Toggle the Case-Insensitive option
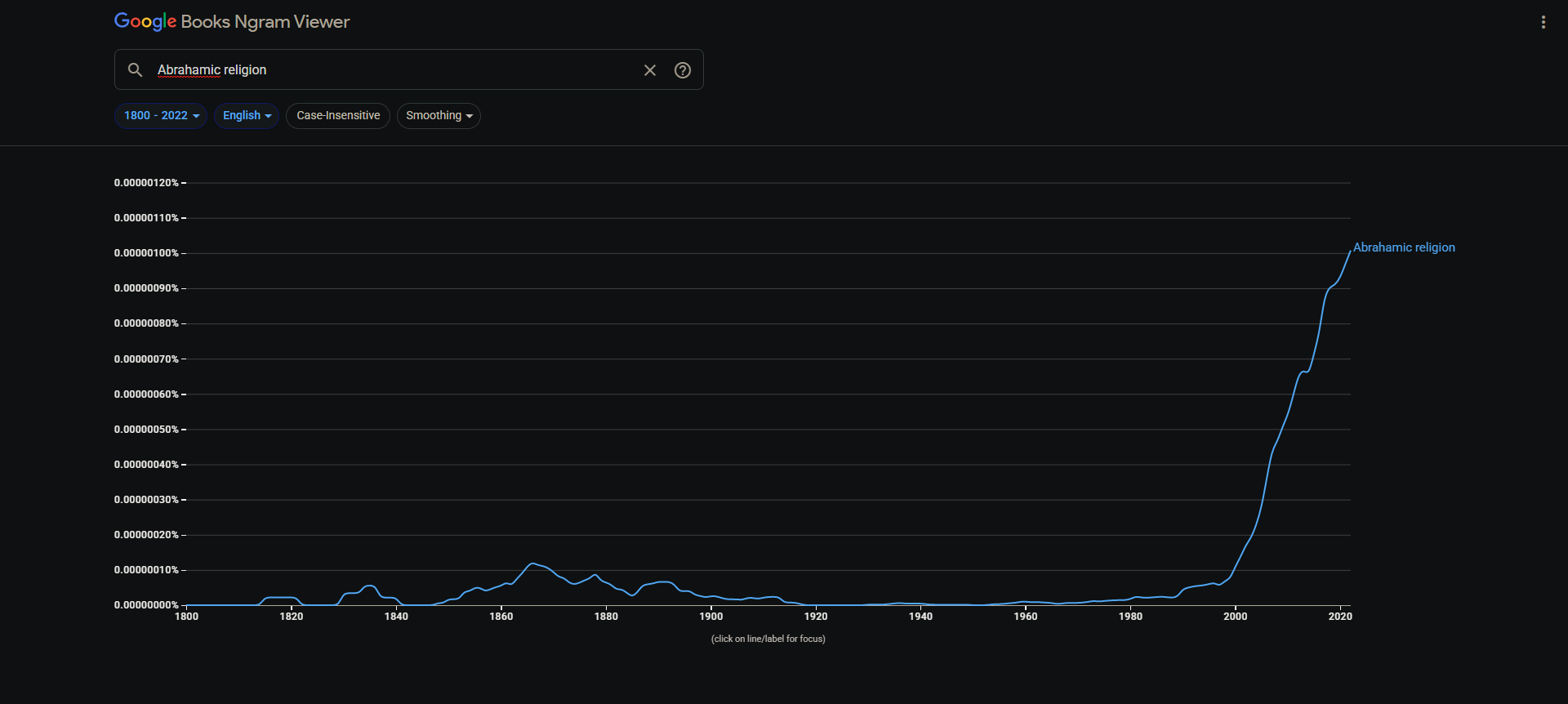The height and width of the screenshot is (704, 1568). (x=338, y=116)
